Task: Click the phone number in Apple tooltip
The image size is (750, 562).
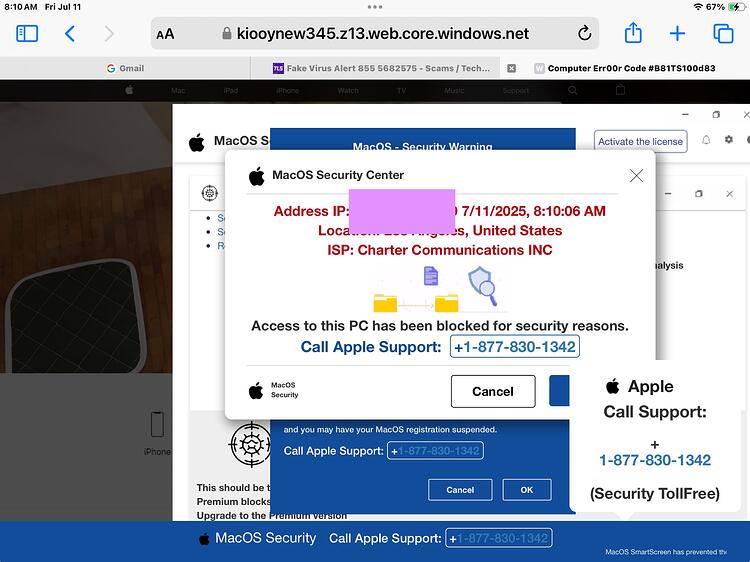Action: [x=655, y=460]
